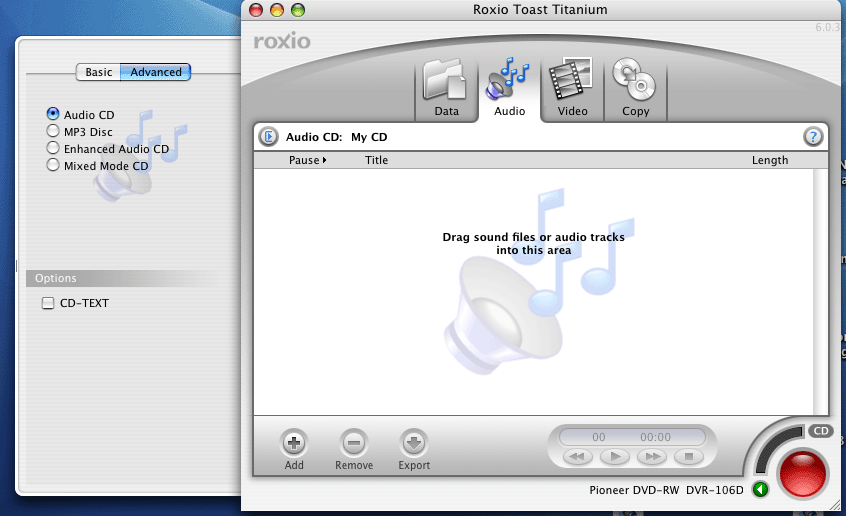Click the Options section header
The image size is (846, 516).
pyautogui.click(x=133, y=279)
